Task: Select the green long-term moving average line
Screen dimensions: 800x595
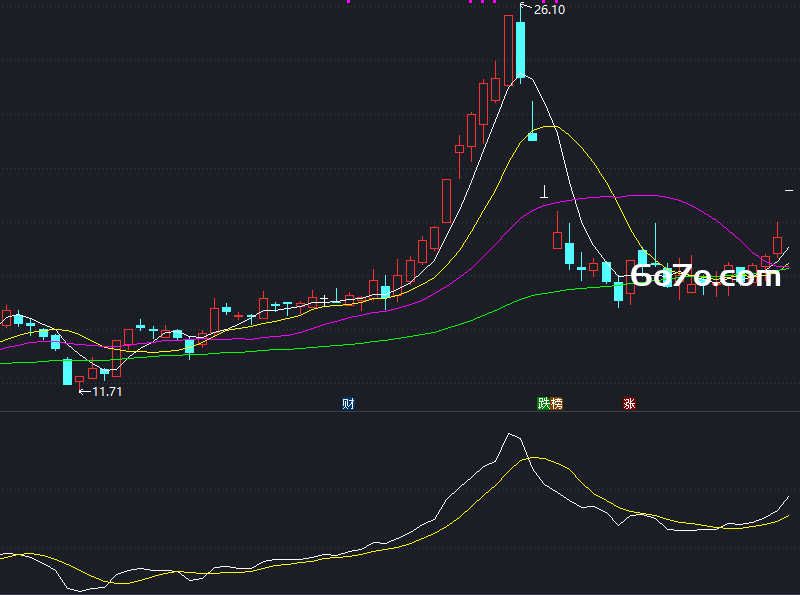Action: click(x=357, y=343)
